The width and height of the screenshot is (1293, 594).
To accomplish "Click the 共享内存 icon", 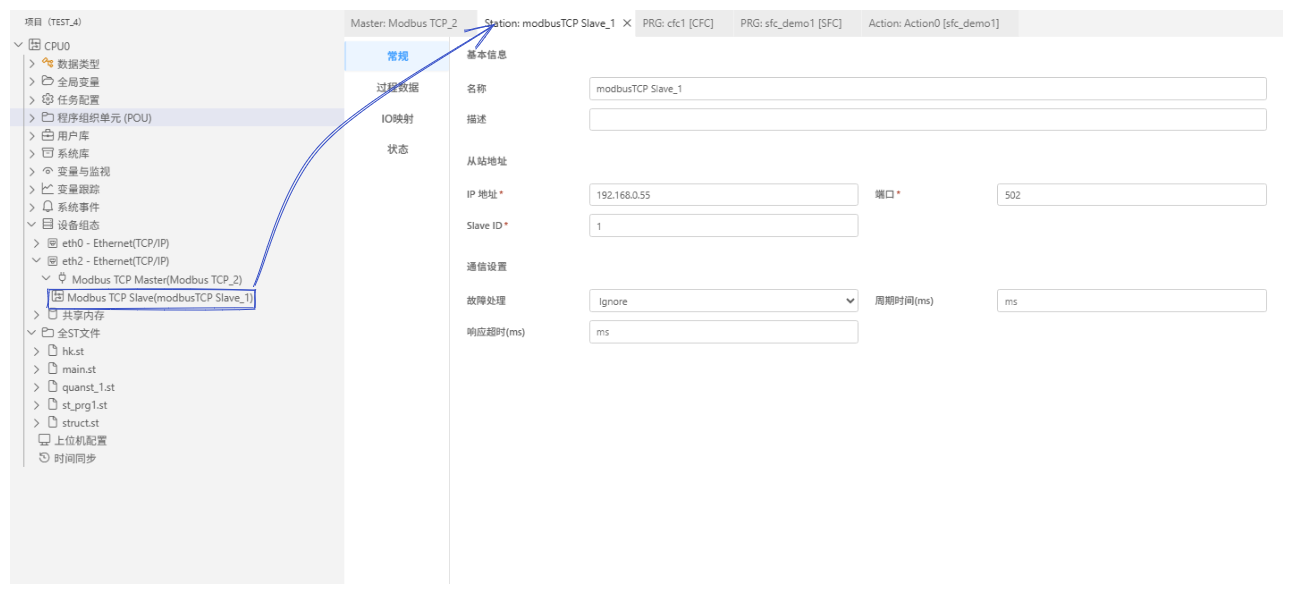I will point(53,314).
